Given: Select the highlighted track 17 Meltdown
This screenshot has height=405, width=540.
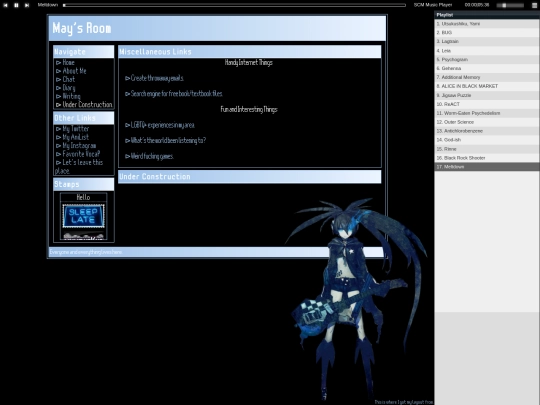Looking at the screenshot, I should 487,167.
